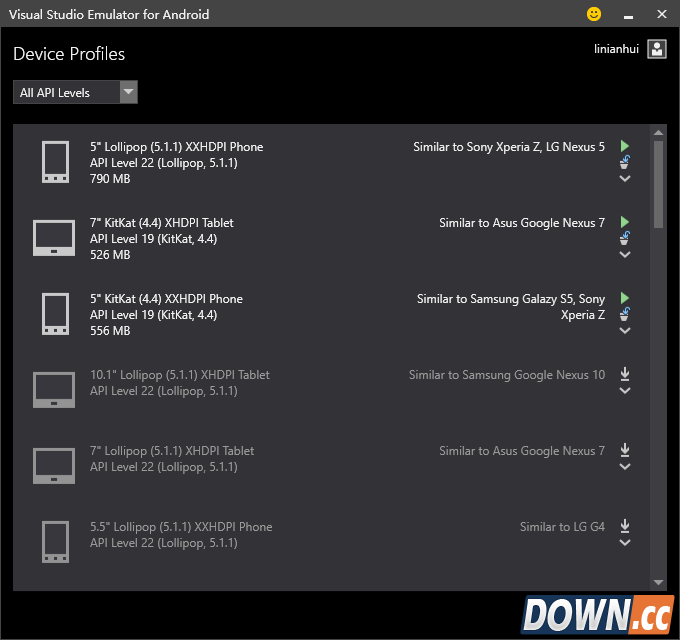Expand details for 10.1" Lollipop Tablet
Viewport: 680px width, 640px height.
click(625, 391)
